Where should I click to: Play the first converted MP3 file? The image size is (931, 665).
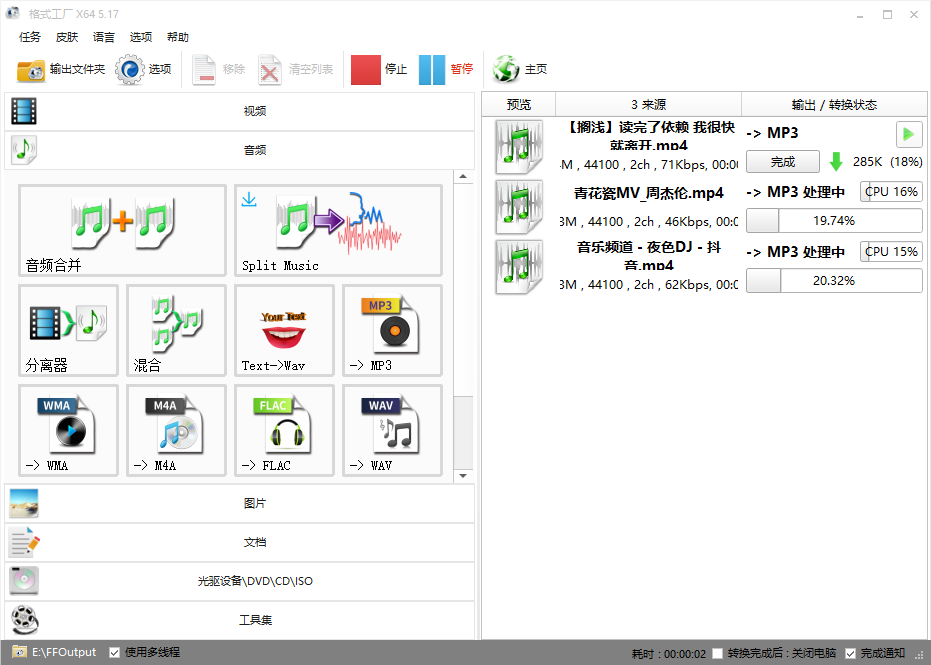[908, 134]
